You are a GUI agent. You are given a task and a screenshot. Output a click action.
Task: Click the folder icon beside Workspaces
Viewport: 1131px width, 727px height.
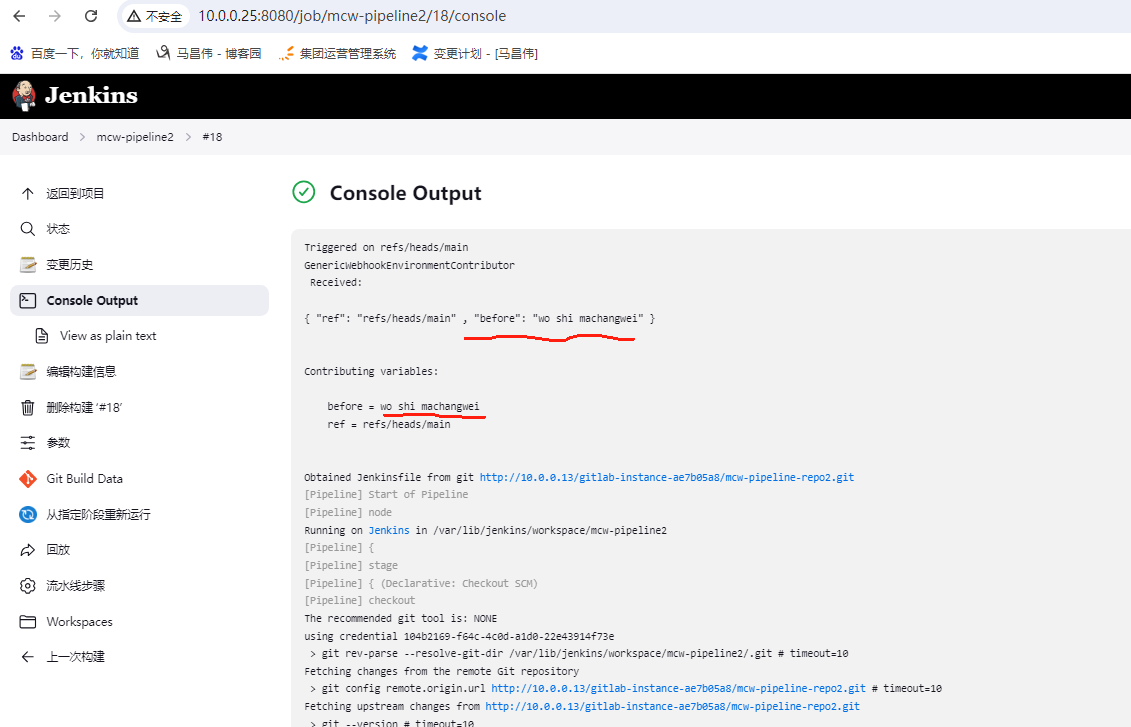[27, 622]
